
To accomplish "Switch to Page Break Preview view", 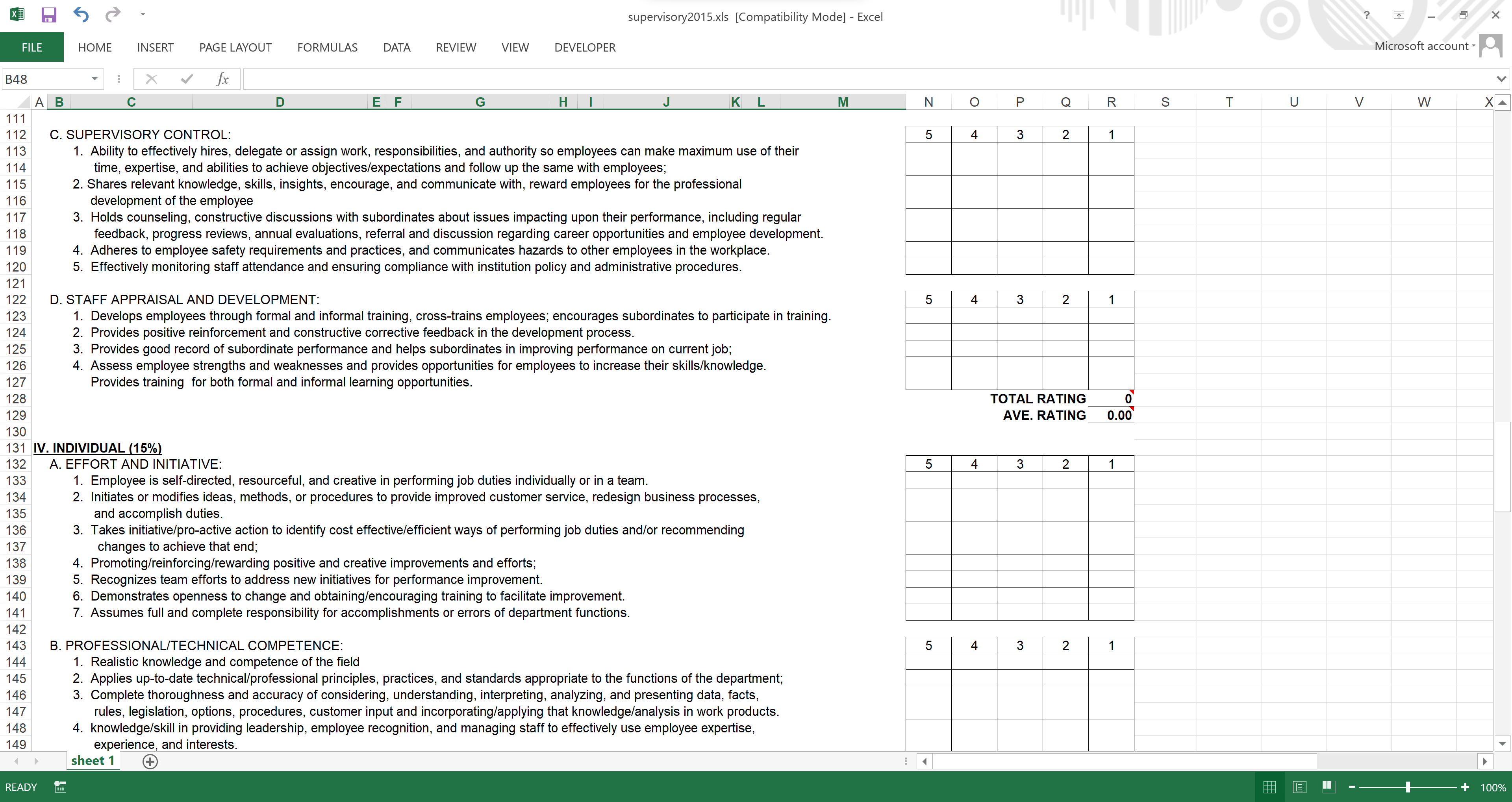I will (x=1329, y=787).
